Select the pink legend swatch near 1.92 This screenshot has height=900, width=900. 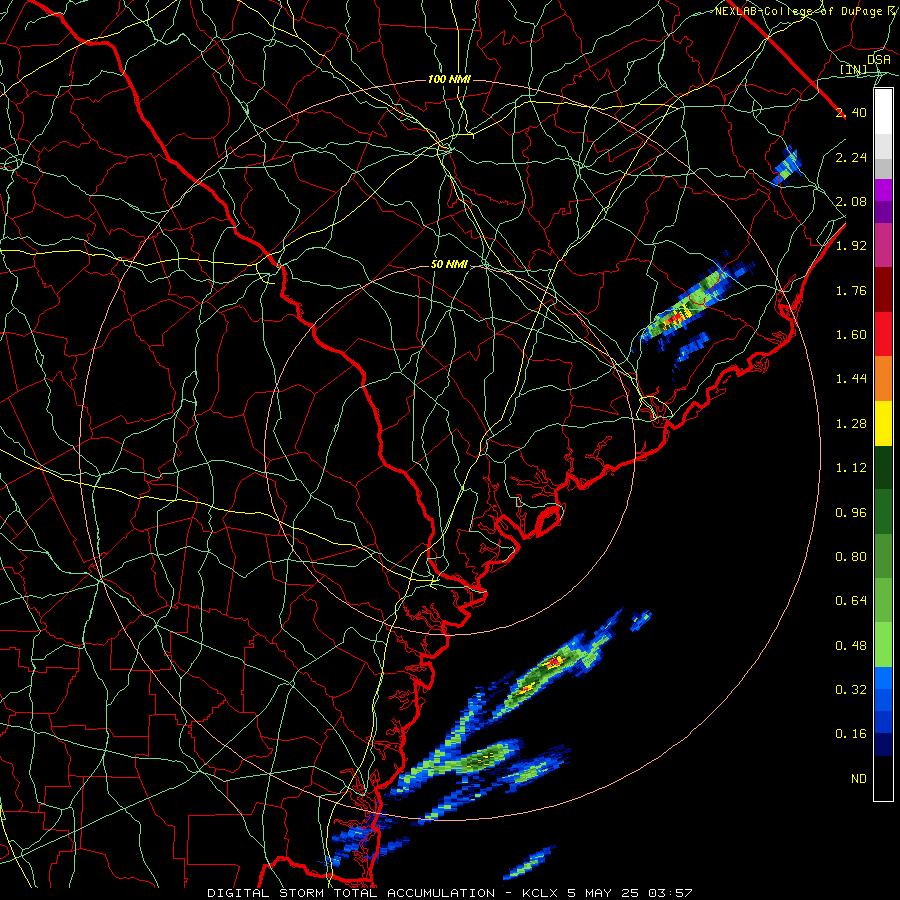point(883,245)
